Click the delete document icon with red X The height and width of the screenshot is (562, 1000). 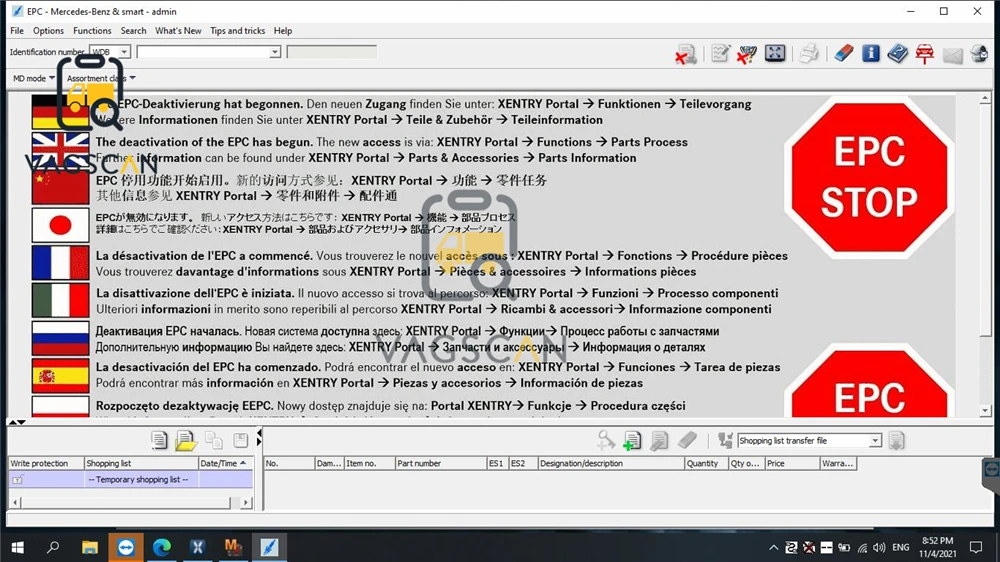pos(686,54)
